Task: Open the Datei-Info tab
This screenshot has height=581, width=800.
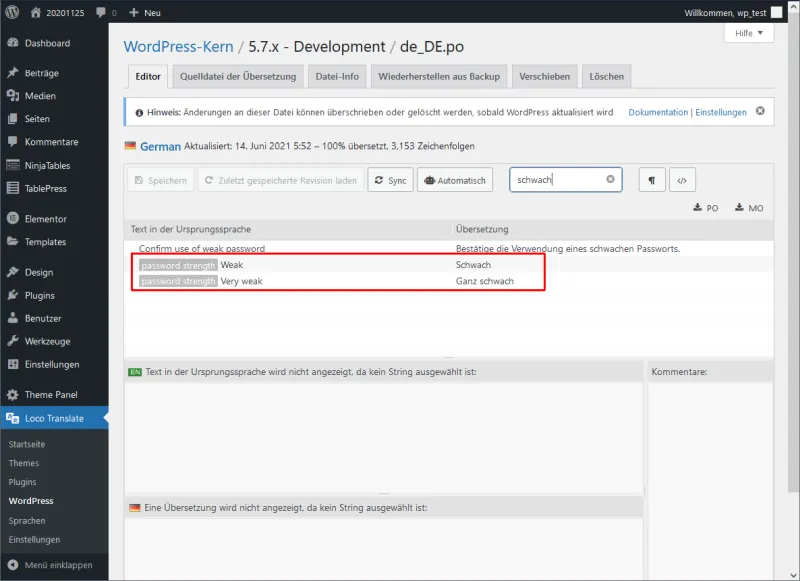Action: [x=337, y=77]
